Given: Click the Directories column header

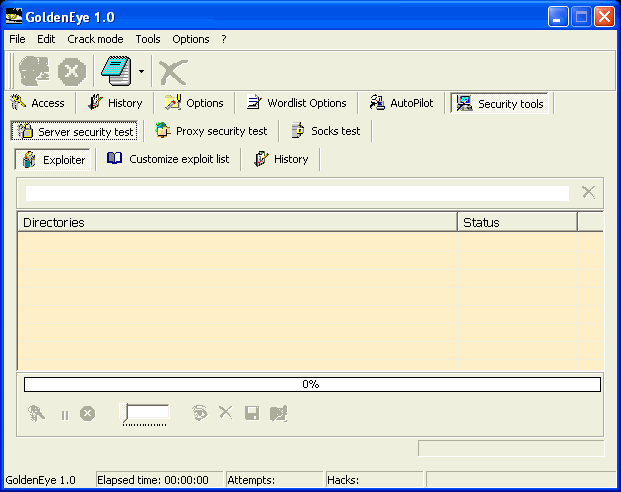Looking at the screenshot, I should pos(237,222).
